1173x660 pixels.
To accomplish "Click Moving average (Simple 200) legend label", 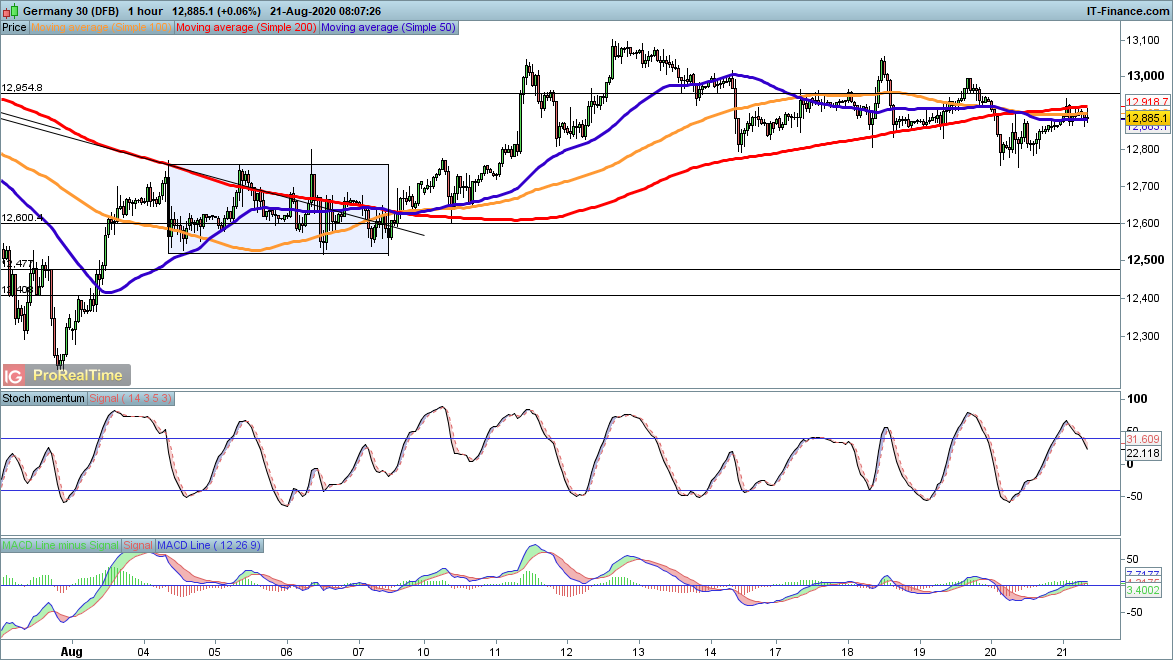I will coord(246,28).
